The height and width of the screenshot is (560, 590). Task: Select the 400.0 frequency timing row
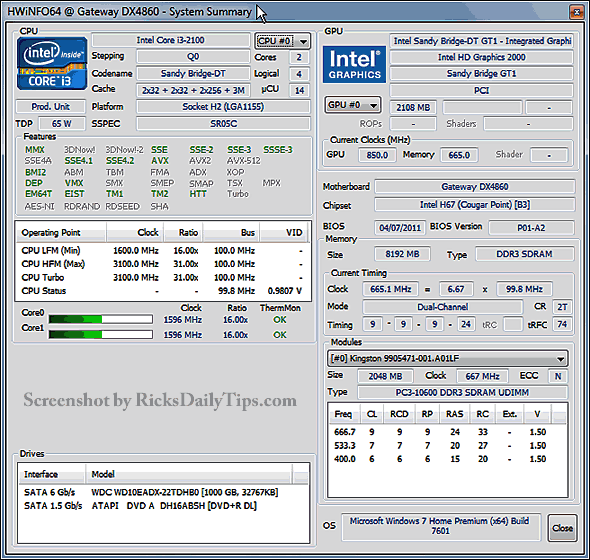[x=447, y=459]
